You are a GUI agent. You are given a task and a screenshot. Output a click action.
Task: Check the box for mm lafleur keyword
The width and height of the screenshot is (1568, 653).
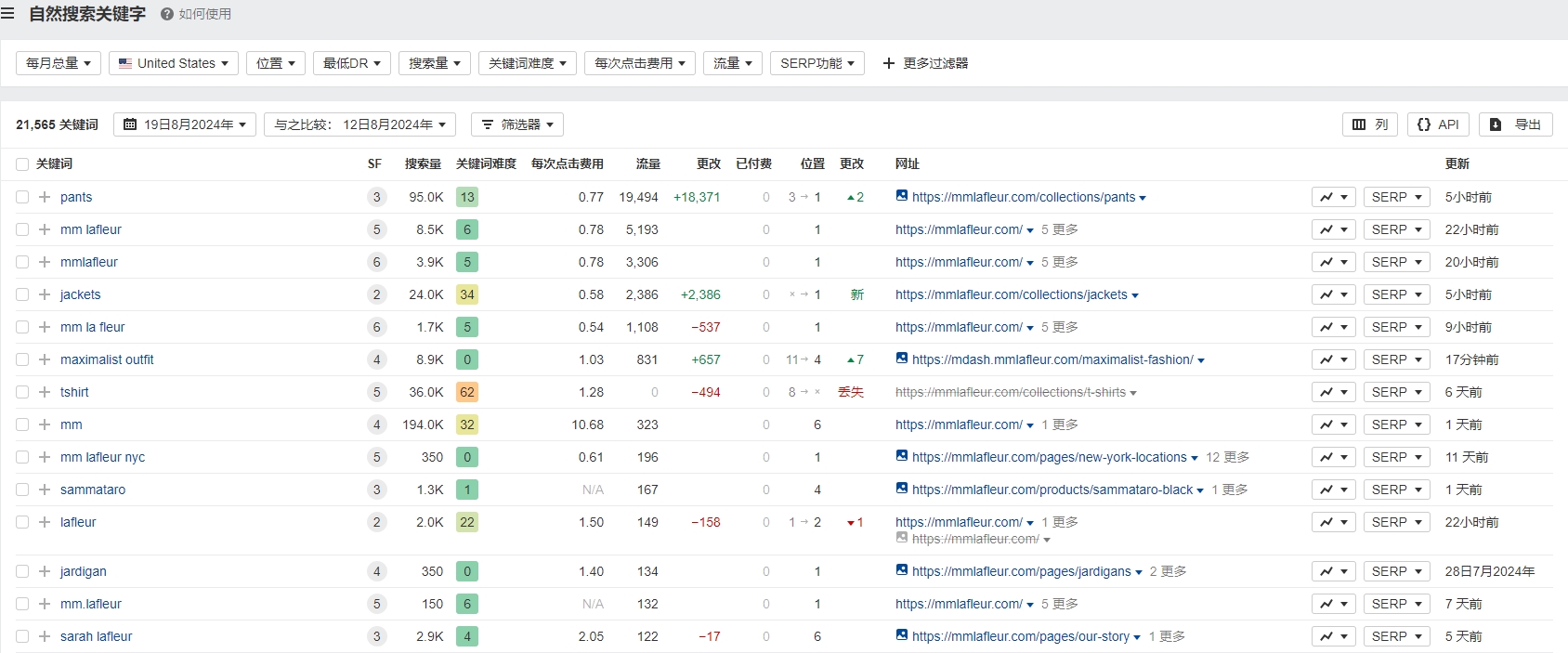point(22,229)
